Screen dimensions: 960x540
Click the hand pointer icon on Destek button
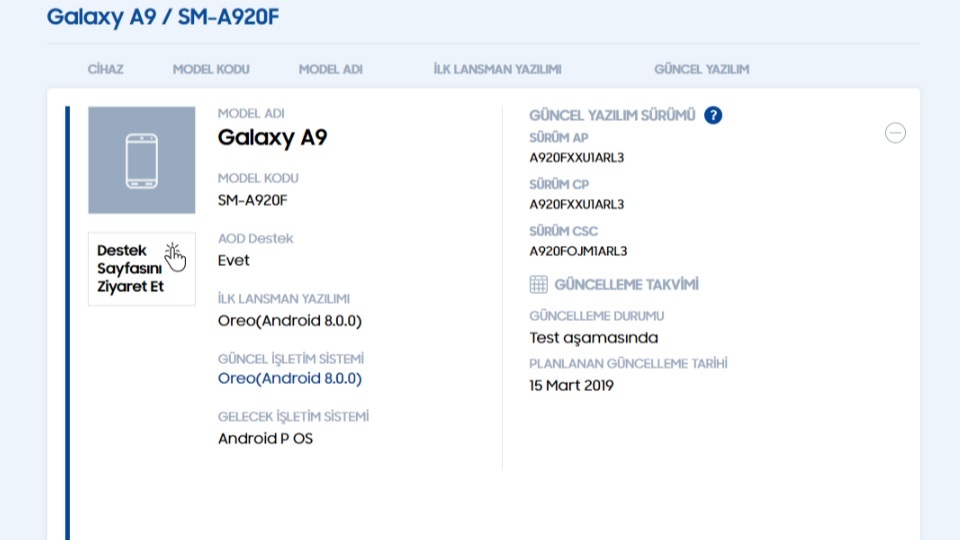pos(174,257)
